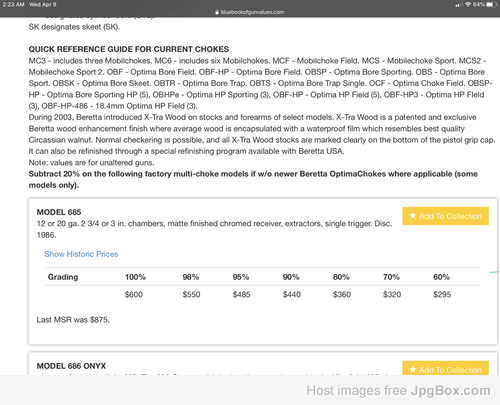
Task: Tap the bluebookofgunvalues.com address bar
Action: 250,12
